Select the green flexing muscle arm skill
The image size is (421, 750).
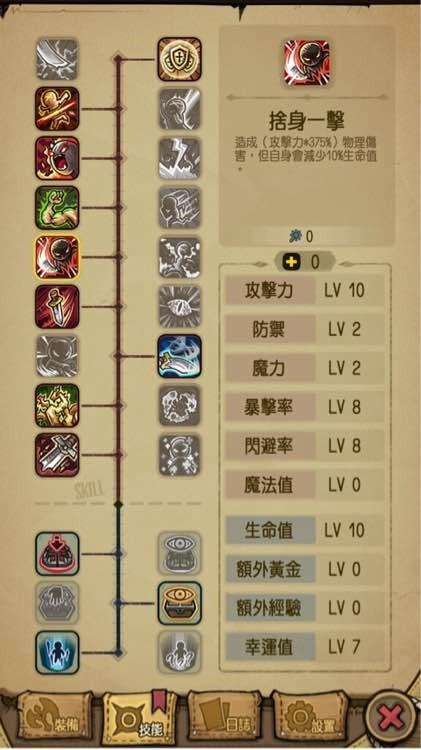[x=57, y=208]
